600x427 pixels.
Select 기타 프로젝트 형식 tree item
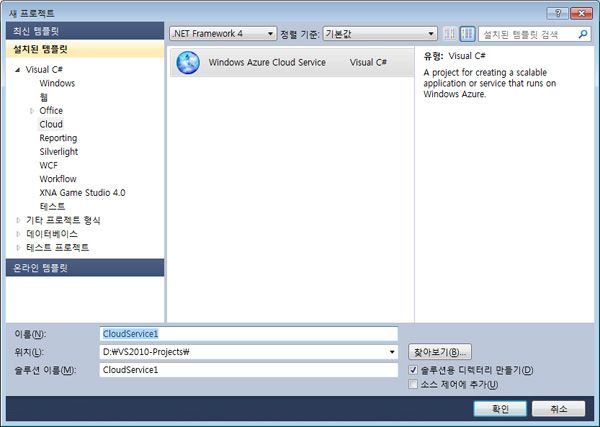pyautogui.click(x=63, y=220)
